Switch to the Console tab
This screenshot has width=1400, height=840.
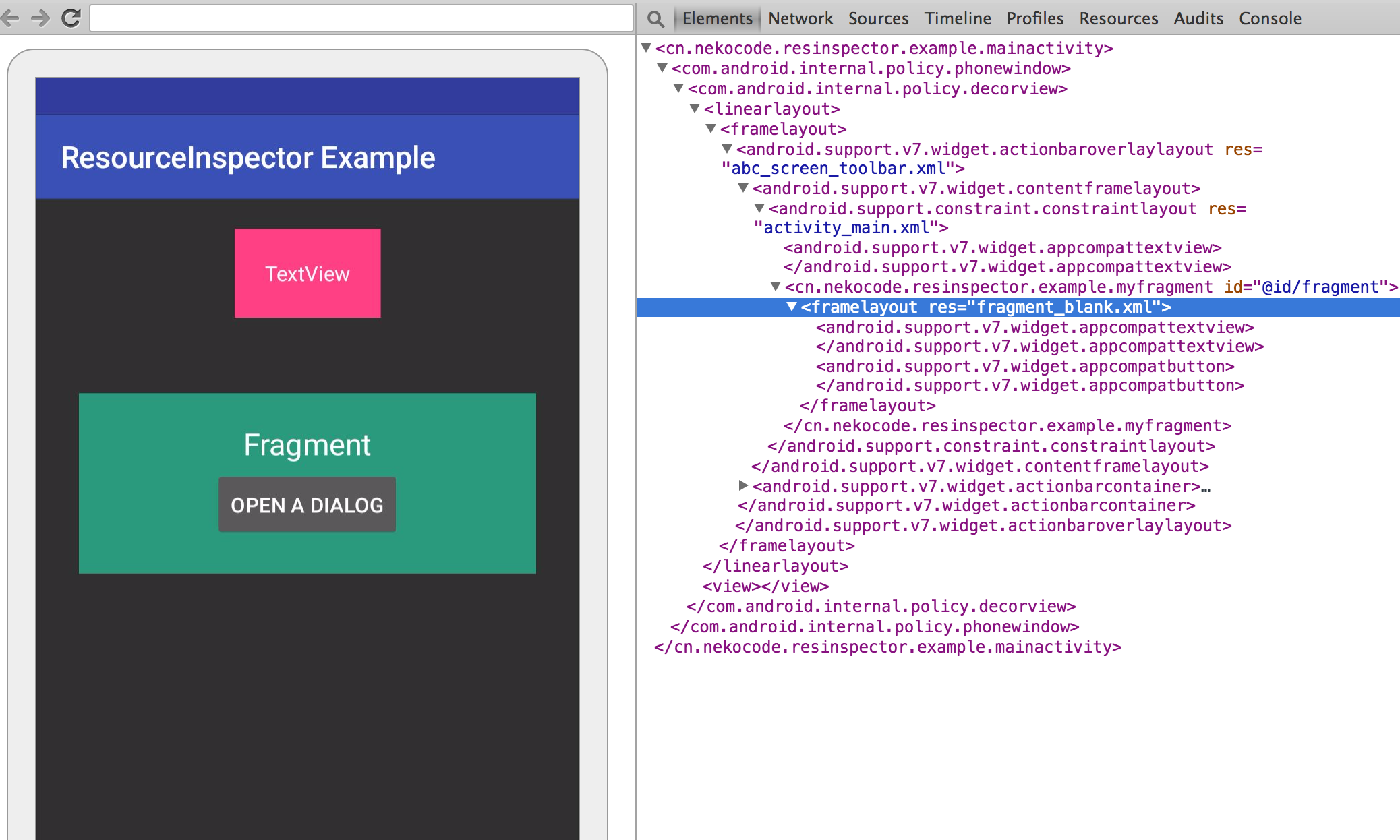pyautogui.click(x=1270, y=19)
